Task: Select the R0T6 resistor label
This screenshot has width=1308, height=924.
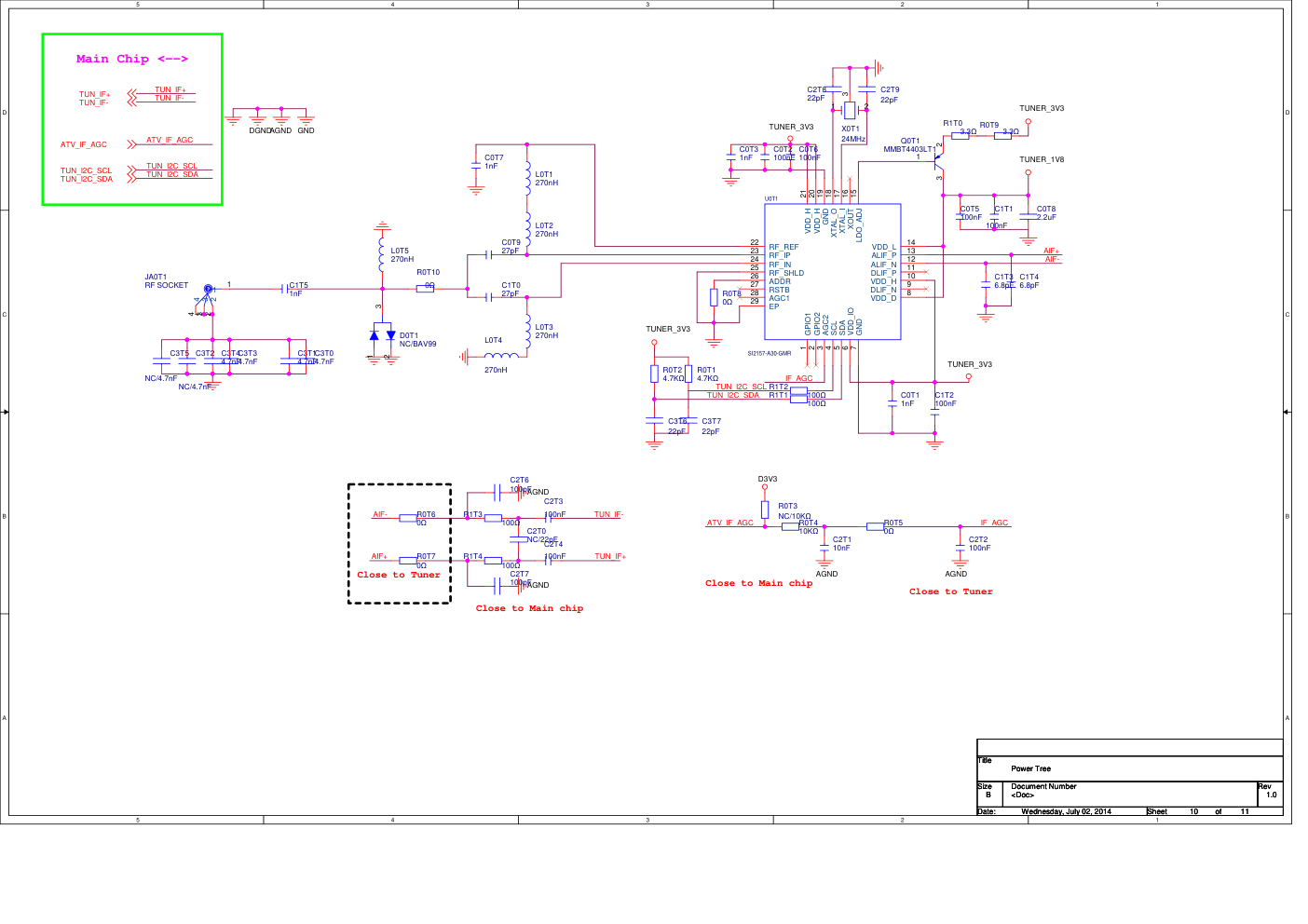Action: click(426, 515)
